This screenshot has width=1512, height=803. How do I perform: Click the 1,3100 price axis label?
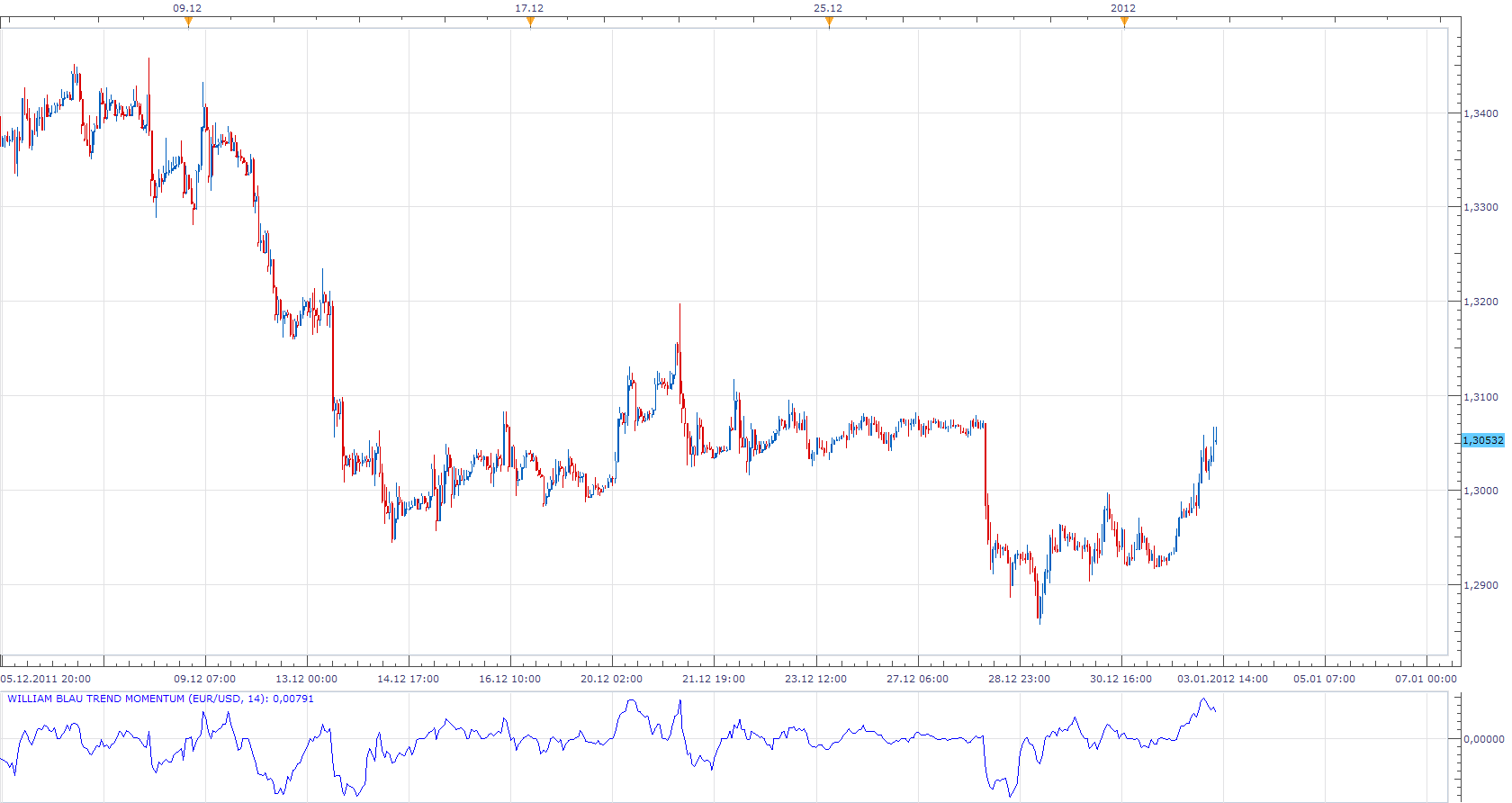[x=1480, y=396]
